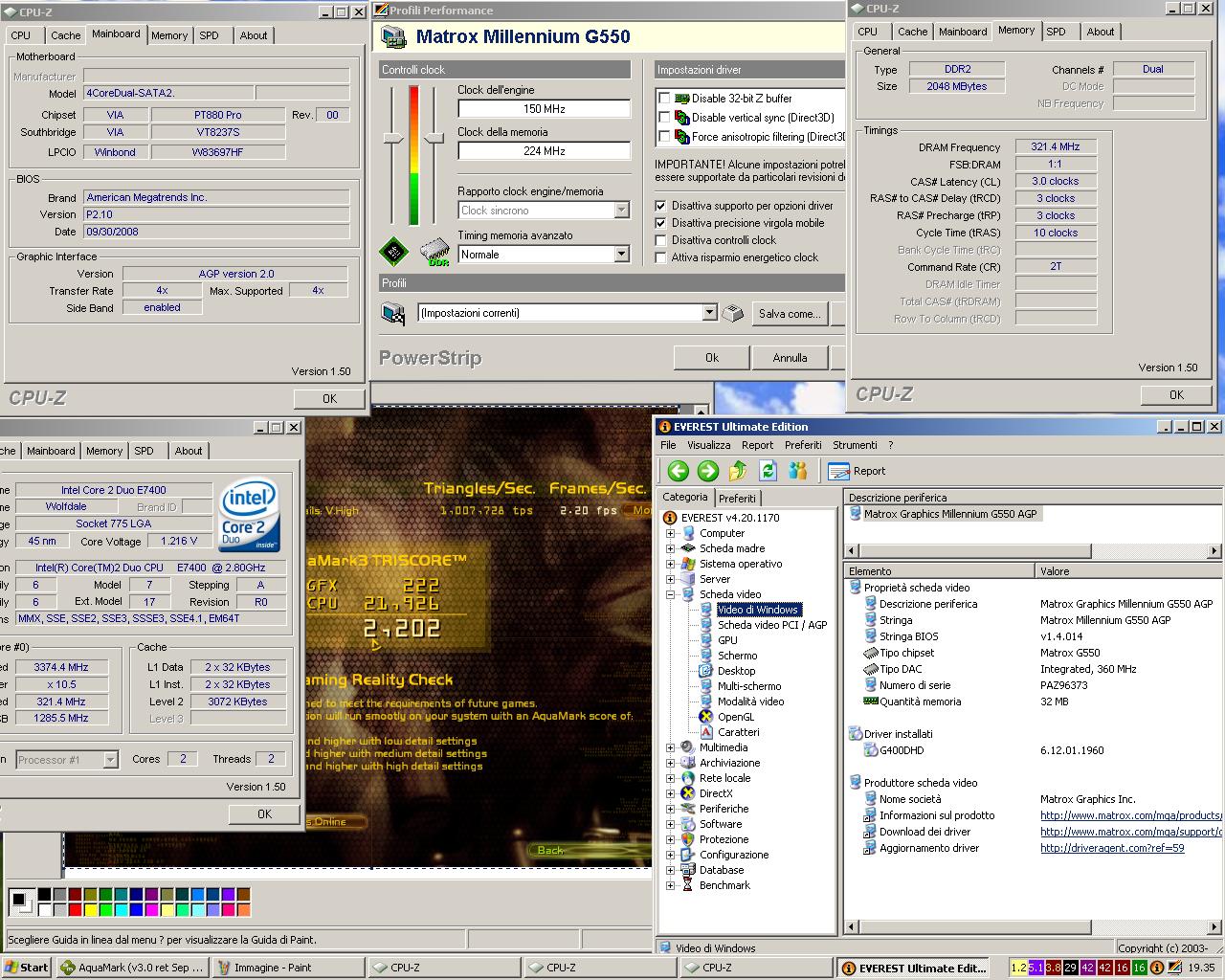The width and height of the screenshot is (1225, 980).
Task: Switch to SPD tab in Memory CPU-Z window
Action: (1056, 32)
